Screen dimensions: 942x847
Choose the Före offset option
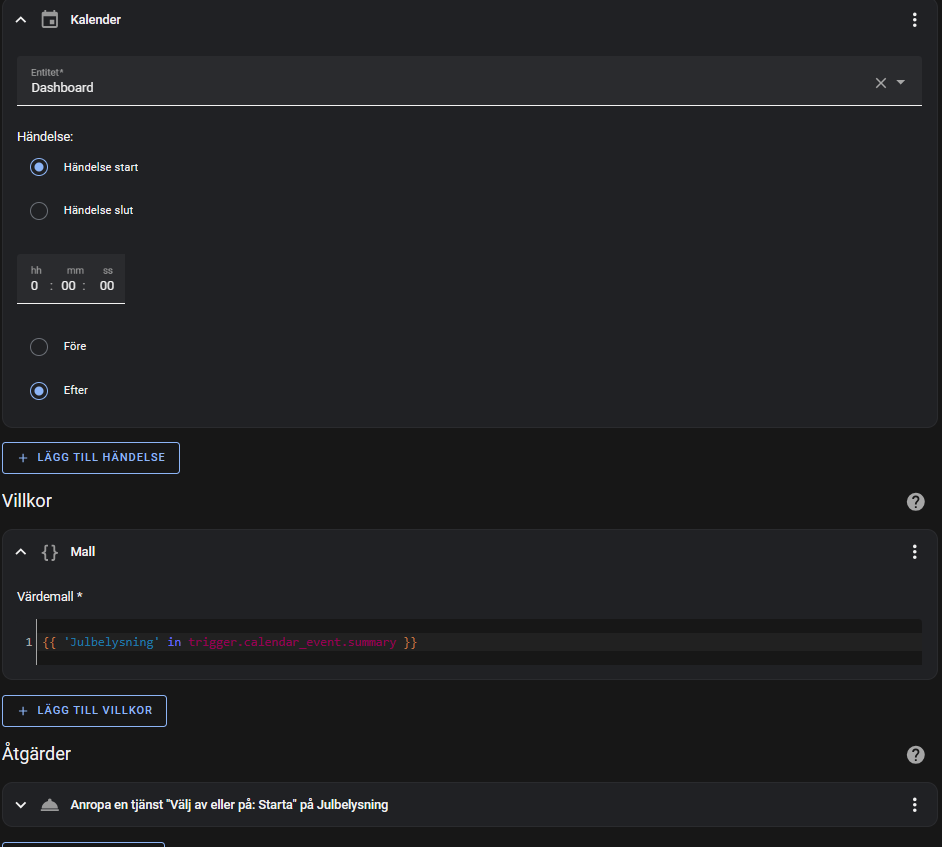point(39,347)
